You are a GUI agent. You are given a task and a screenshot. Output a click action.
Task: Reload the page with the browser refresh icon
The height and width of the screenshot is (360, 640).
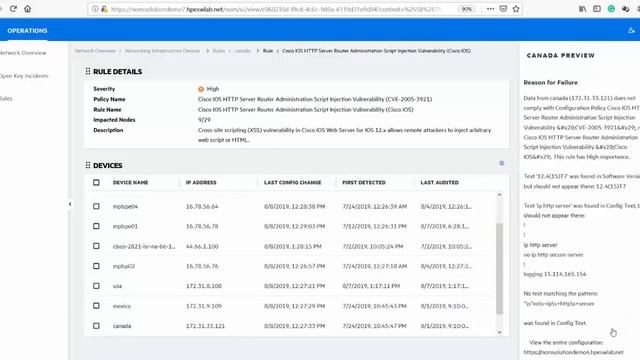[13, 9]
